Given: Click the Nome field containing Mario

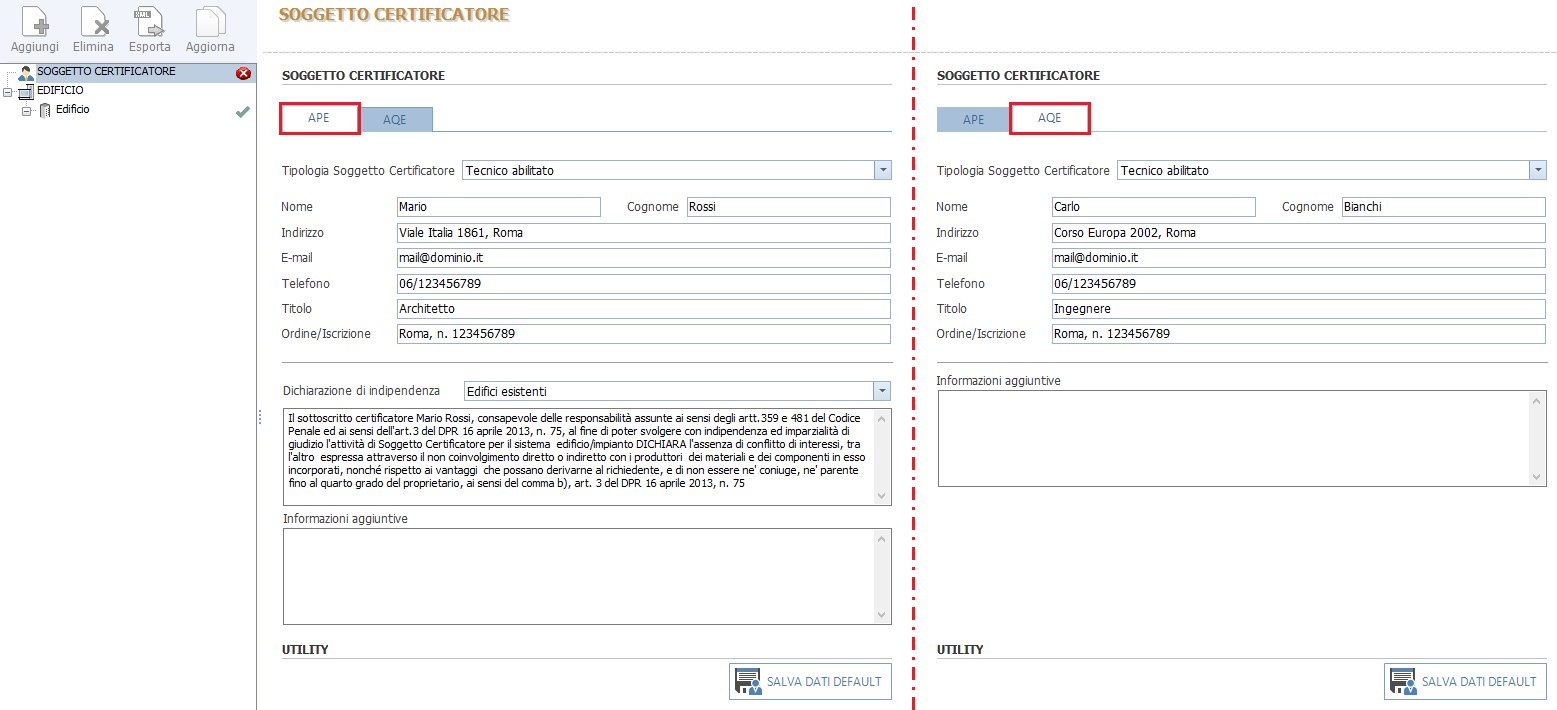Looking at the screenshot, I should pos(498,207).
